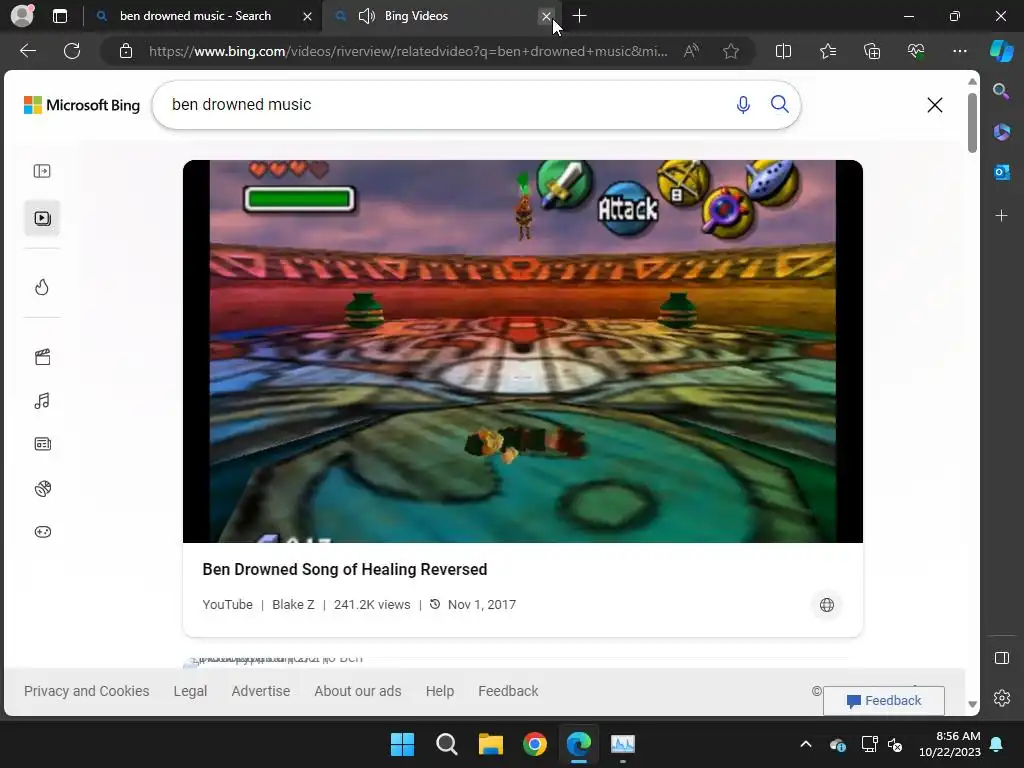Open the Blake Z channel link

click(x=293, y=605)
